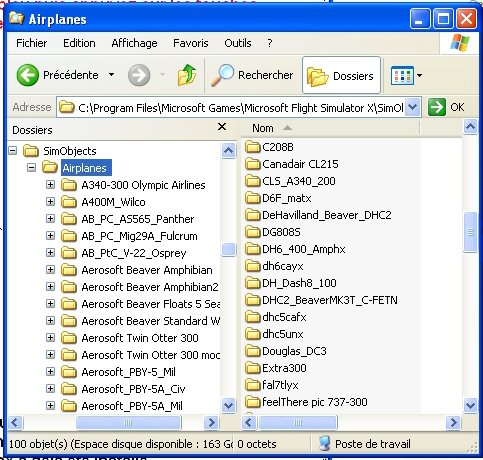The height and width of the screenshot is (460, 483).
Task: Select feelThere pic 737-300 folder icon
Action: coord(252,402)
